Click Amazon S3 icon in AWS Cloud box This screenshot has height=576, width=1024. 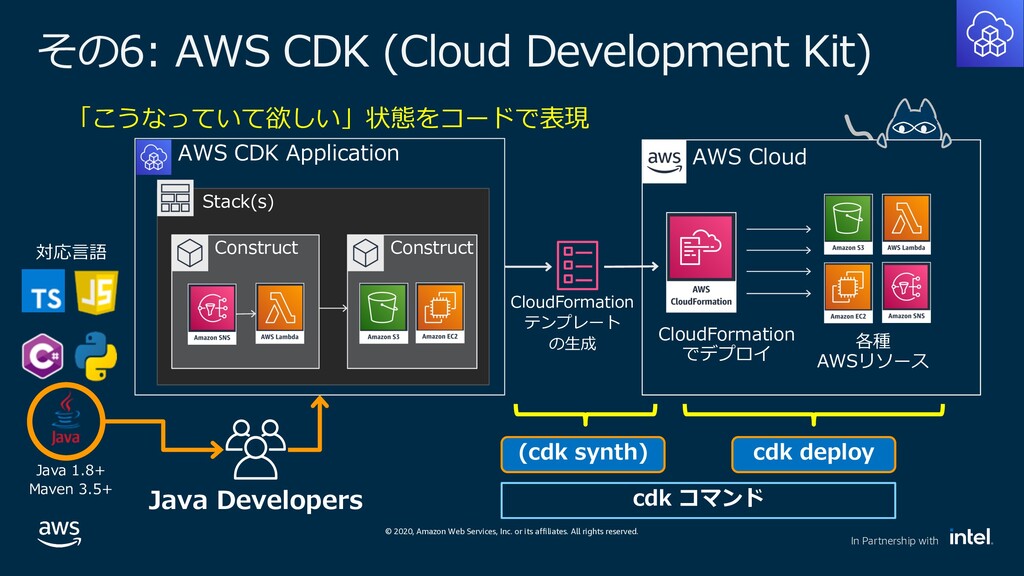click(848, 224)
